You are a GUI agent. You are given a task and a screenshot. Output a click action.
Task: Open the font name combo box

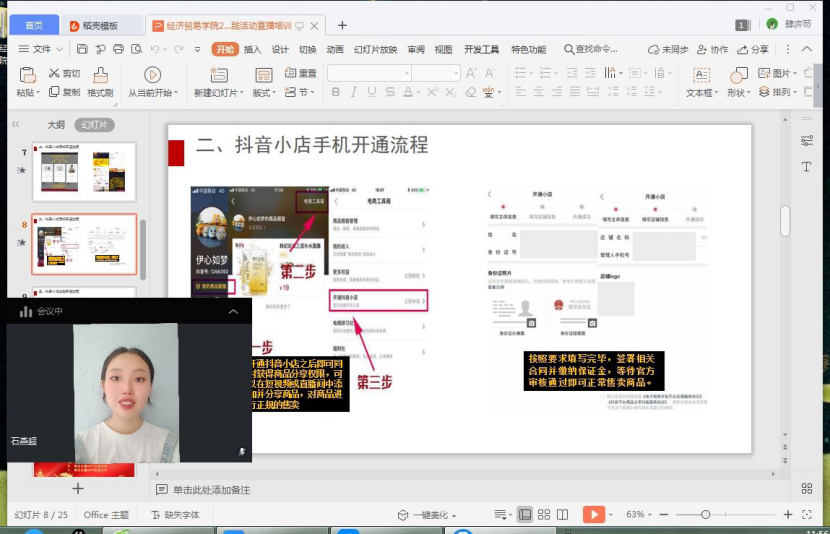point(369,73)
